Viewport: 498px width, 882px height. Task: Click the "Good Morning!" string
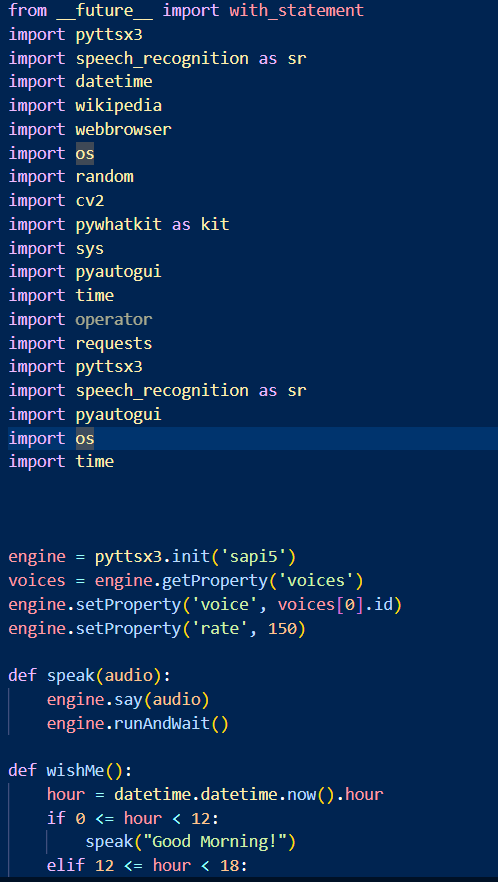pos(219,842)
